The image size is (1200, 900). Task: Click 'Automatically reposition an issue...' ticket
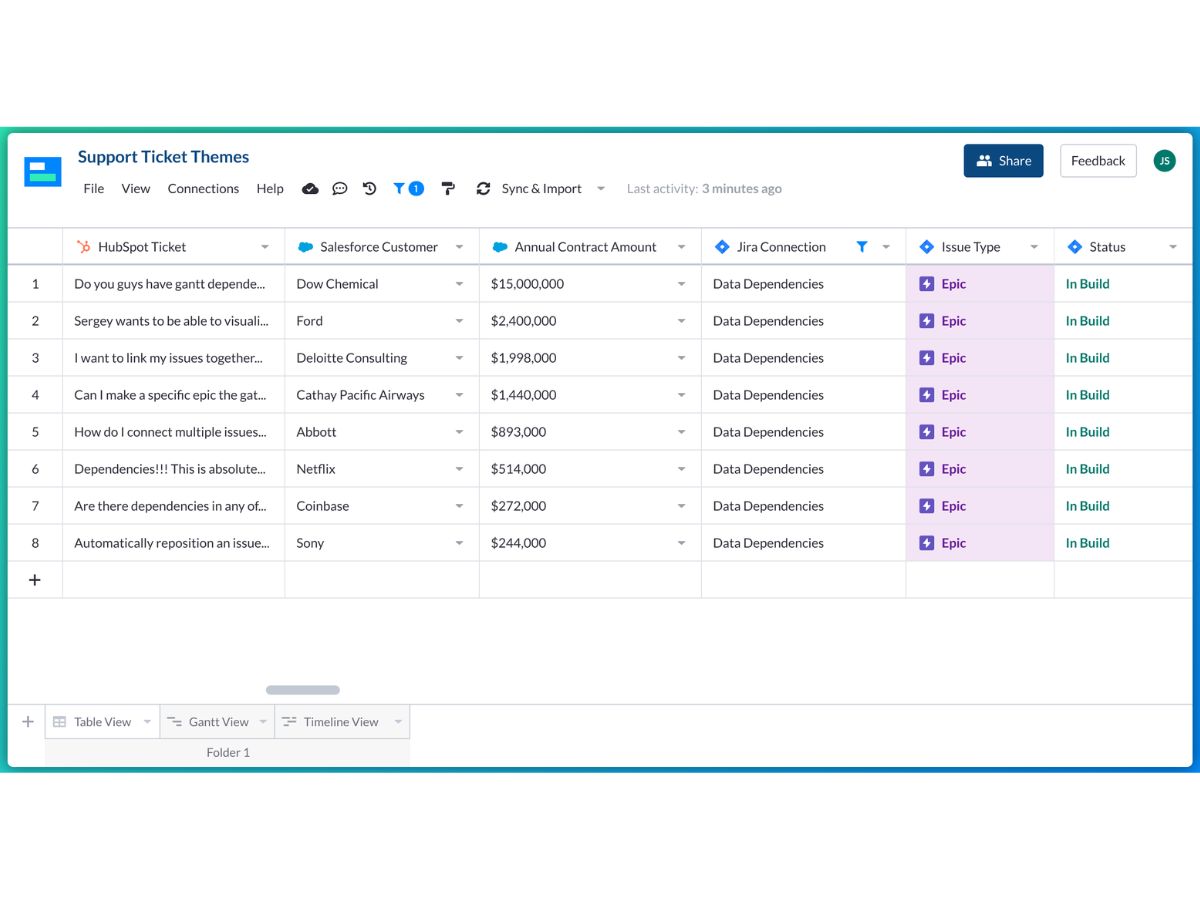click(173, 543)
